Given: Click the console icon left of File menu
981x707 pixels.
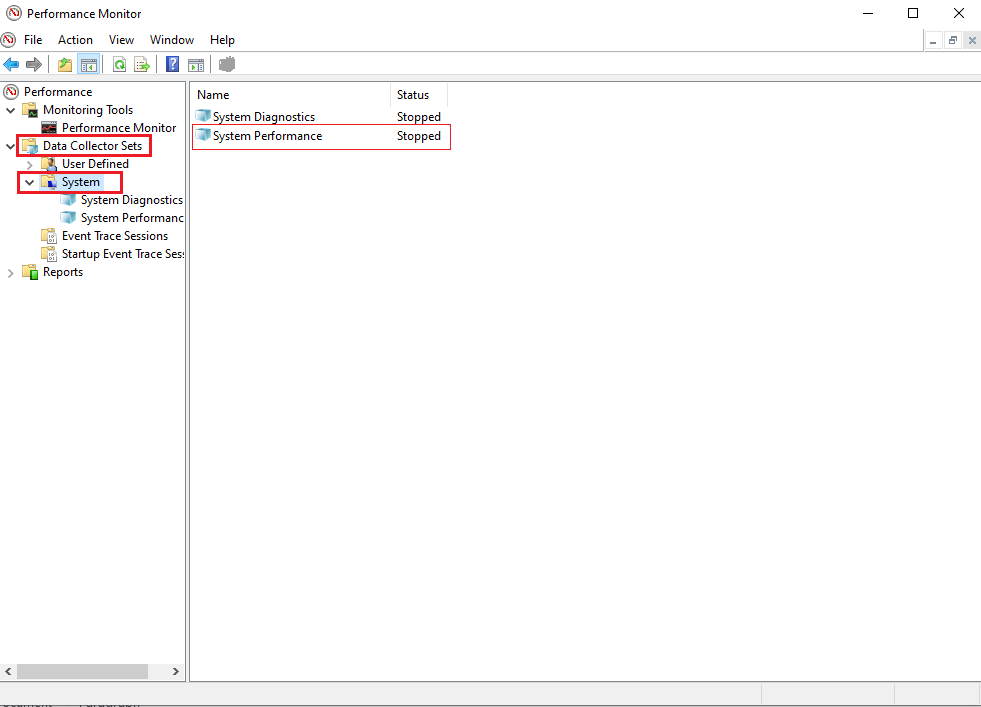Looking at the screenshot, I should pos(8,40).
